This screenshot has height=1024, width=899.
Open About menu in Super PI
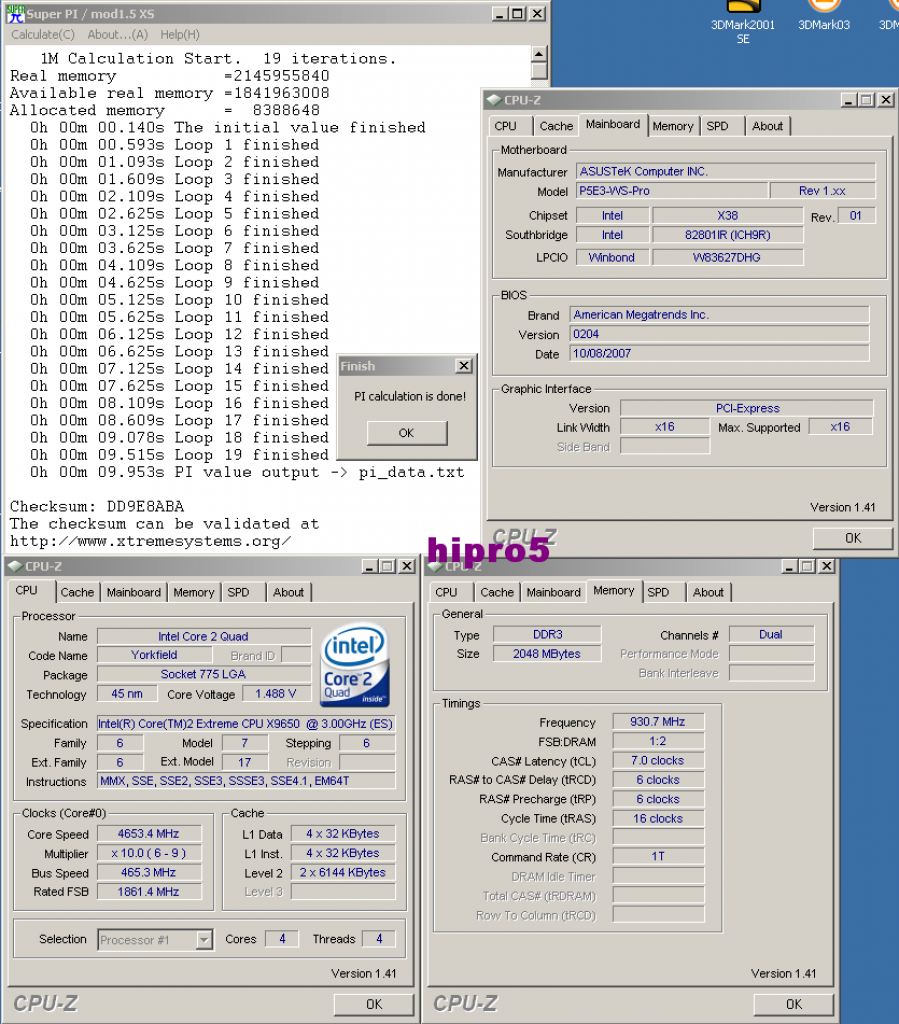[x=118, y=35]
